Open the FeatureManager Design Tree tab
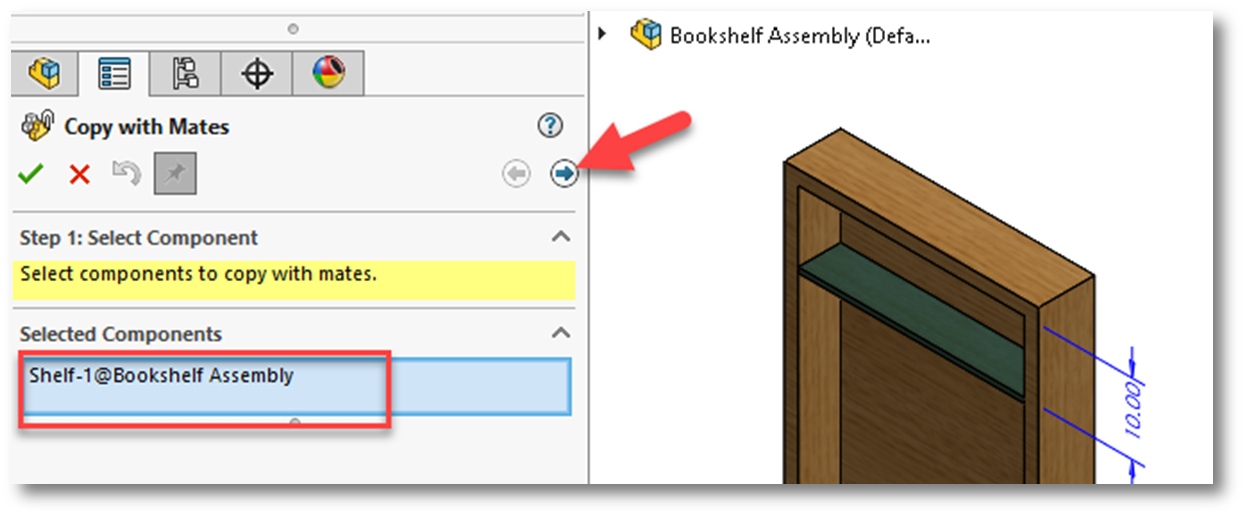This screenshot has height=516, width=1245. point(44,73)
